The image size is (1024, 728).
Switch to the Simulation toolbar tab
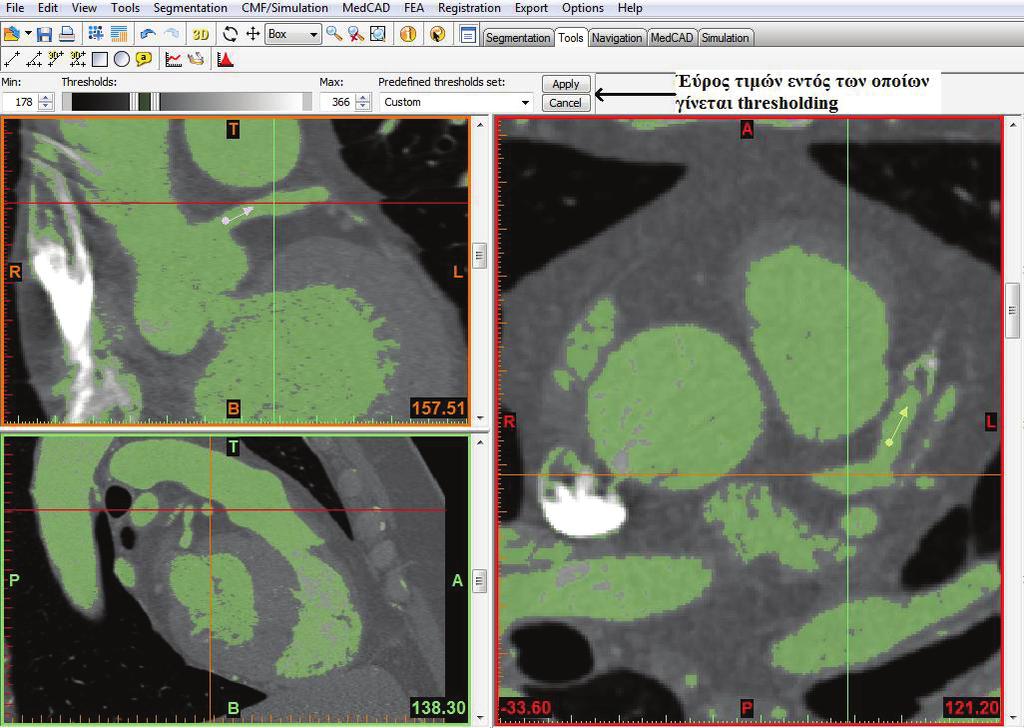725,38
